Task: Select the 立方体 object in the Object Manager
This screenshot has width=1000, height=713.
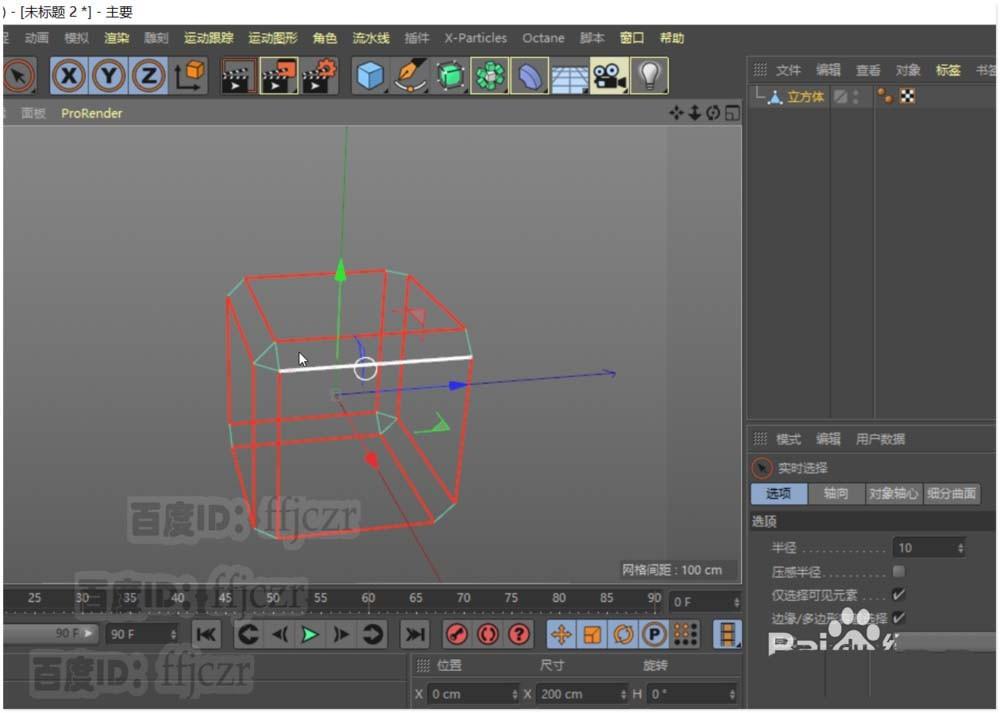Action: pos(804,96)
